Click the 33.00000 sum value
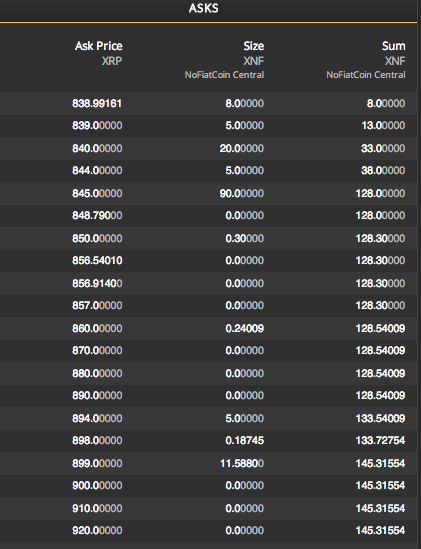 pyautogui.click(x=383, y=148)
